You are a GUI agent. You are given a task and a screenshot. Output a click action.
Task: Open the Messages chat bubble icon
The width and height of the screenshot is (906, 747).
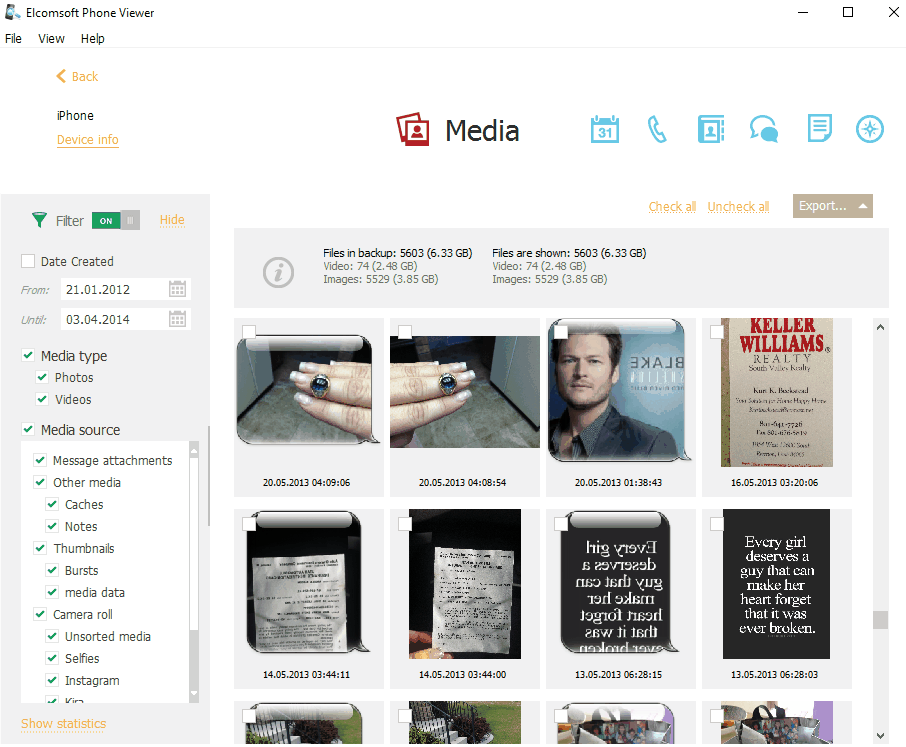pos(764,130)
